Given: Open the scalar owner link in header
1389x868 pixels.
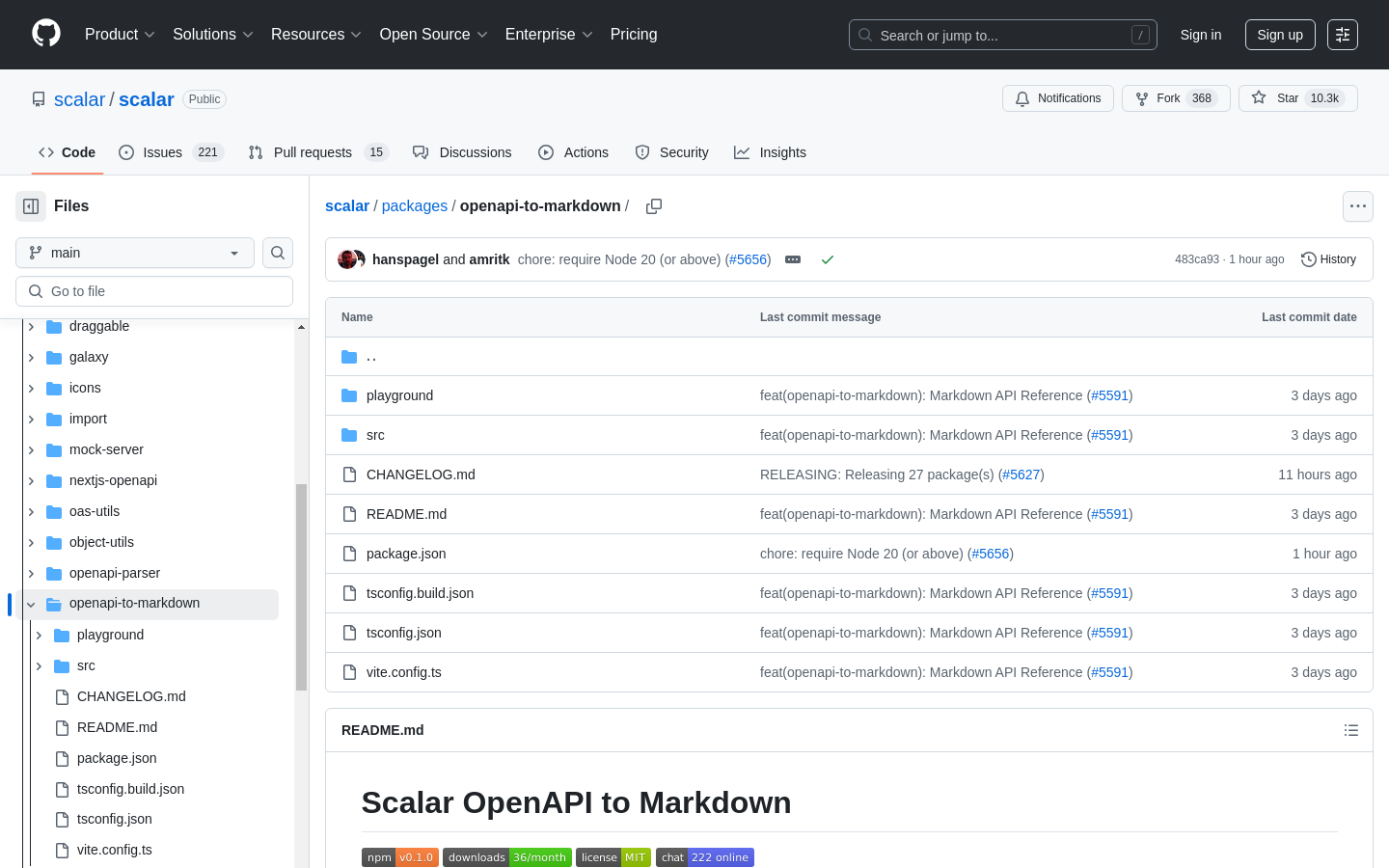Looking at the screenshot, I should pos(79,99).
